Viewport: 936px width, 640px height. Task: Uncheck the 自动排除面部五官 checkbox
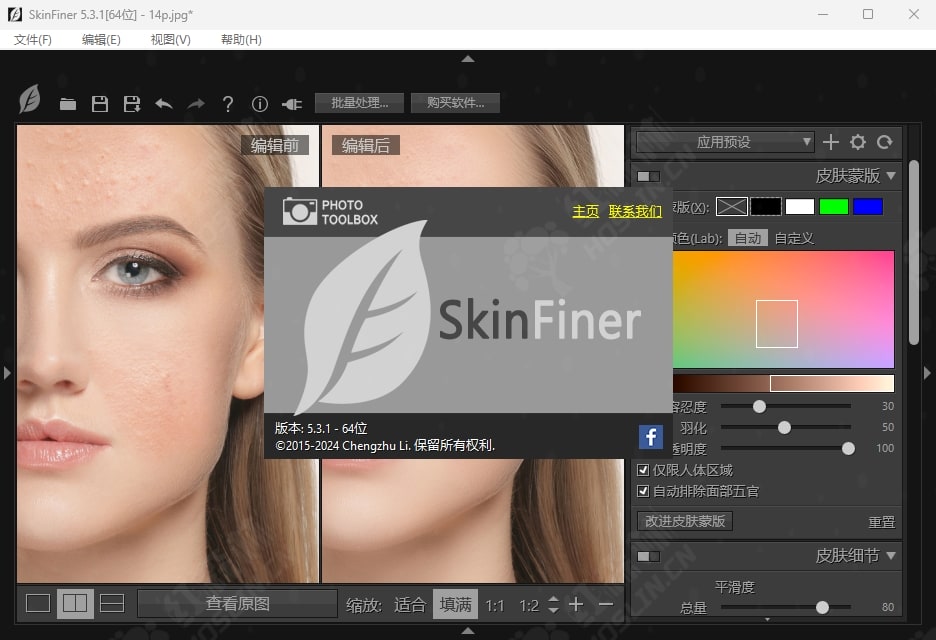(x=643, y=491)
